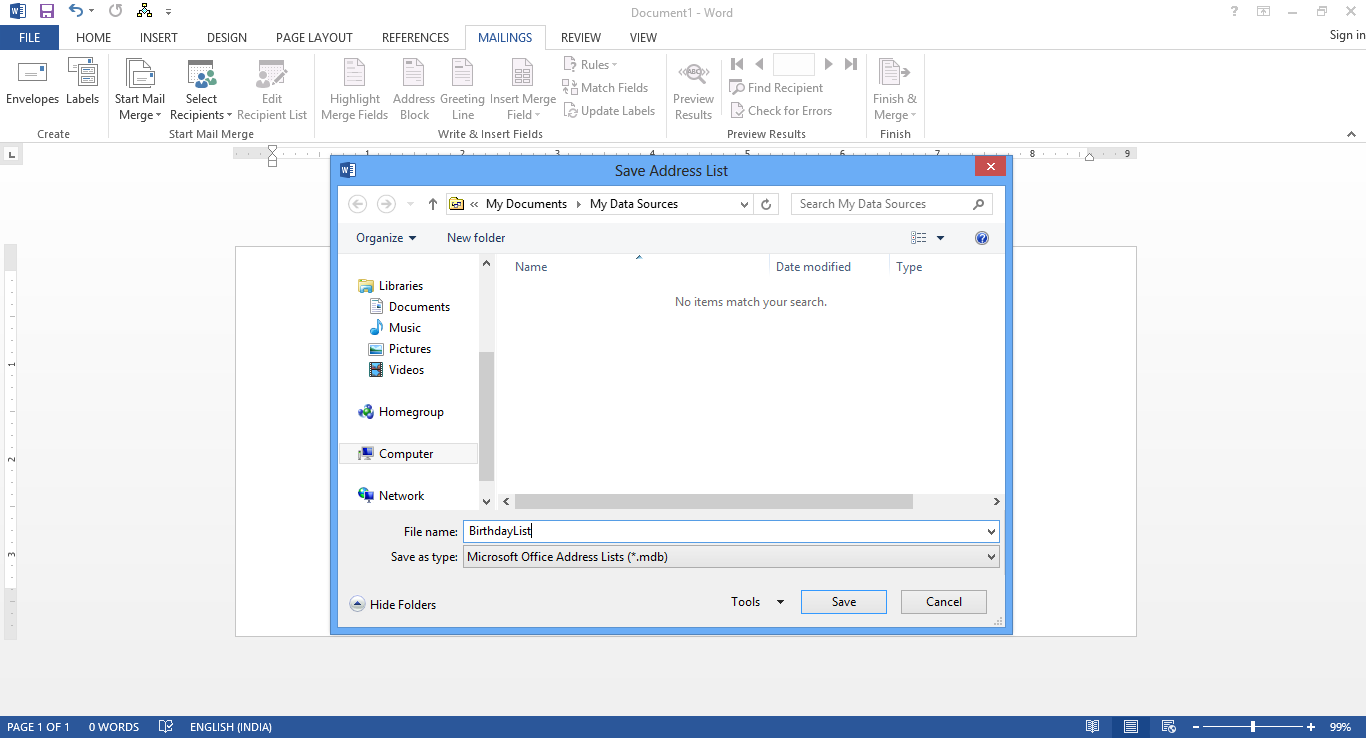Go back using dialog Back arrow
This screenshot has width=1366, height=738.
click(x=358, y=204)
